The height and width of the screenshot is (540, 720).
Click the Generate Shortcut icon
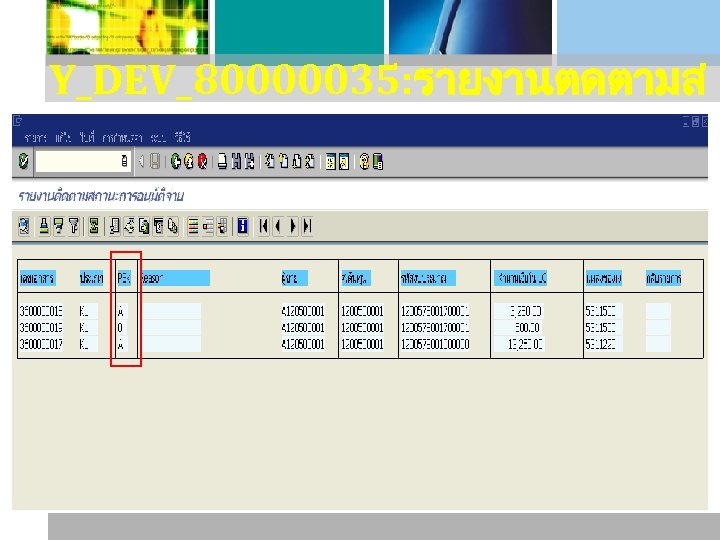click(344, 162)
